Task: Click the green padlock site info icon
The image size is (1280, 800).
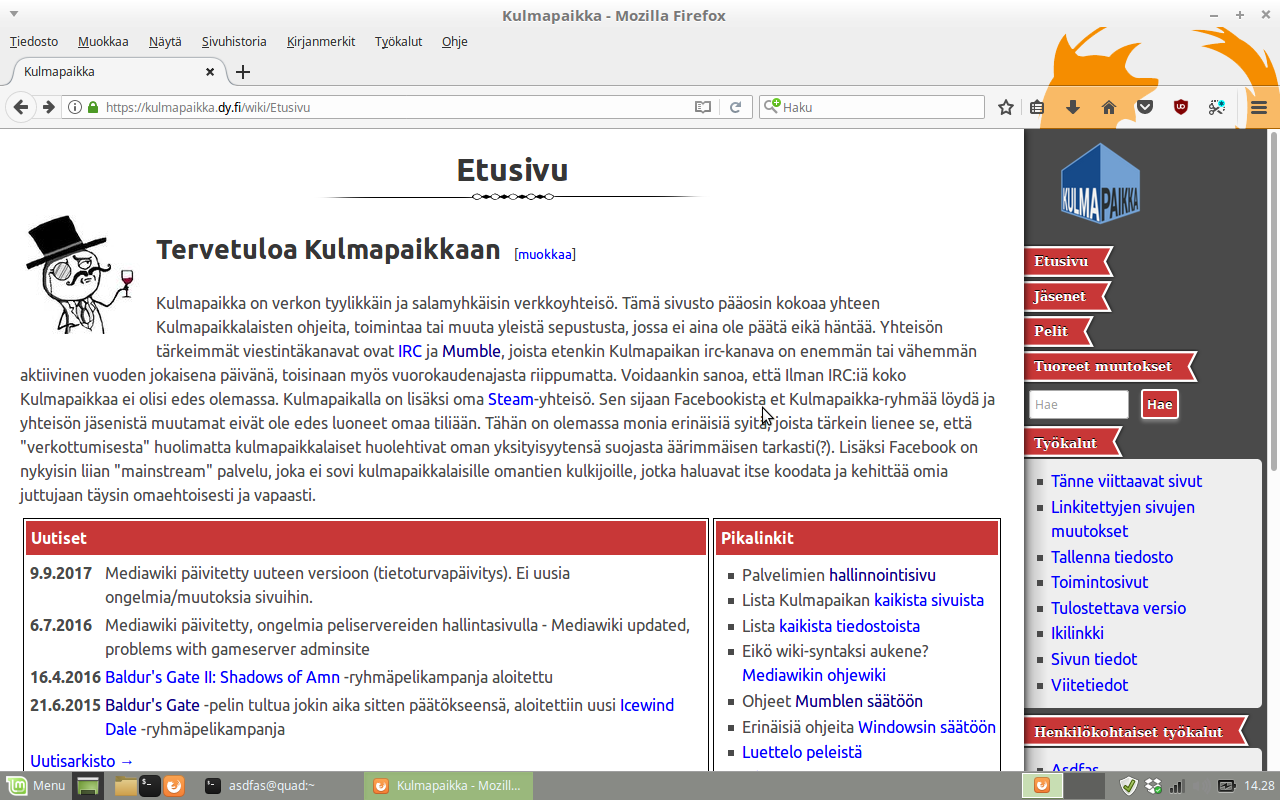Action: (x=93, y=107)
